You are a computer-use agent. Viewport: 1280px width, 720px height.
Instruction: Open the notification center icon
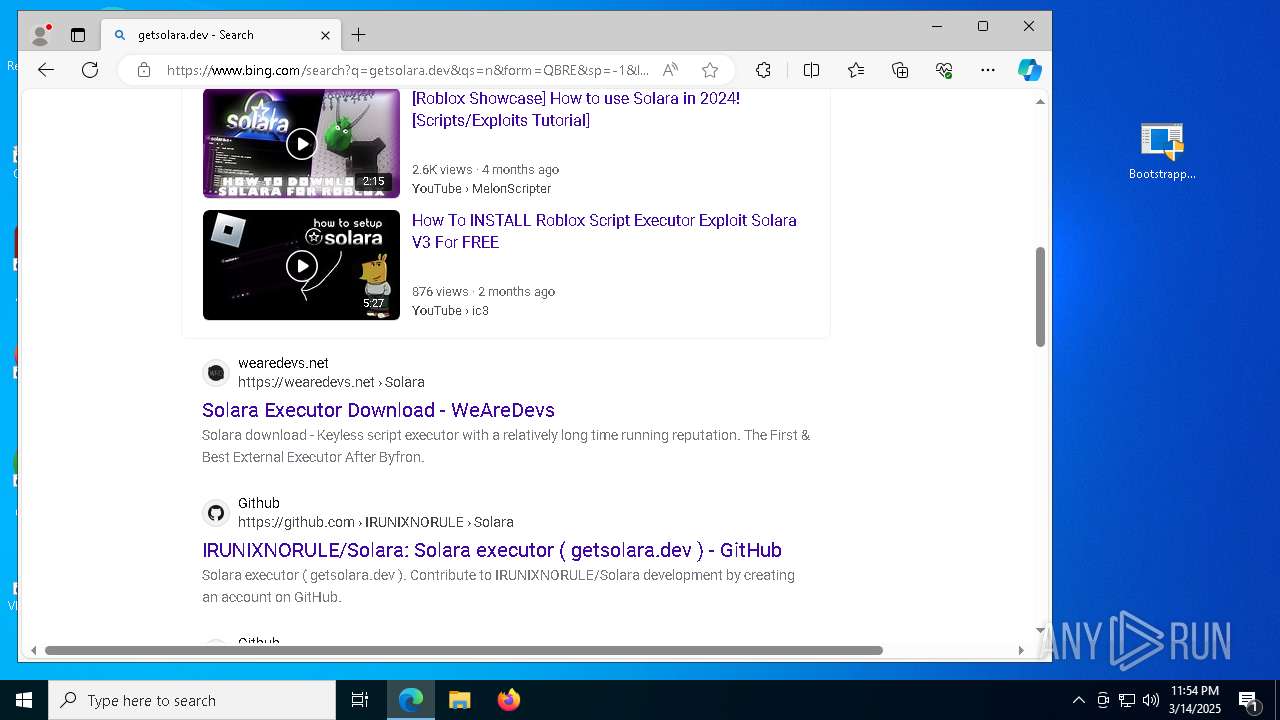(1248, 700)
